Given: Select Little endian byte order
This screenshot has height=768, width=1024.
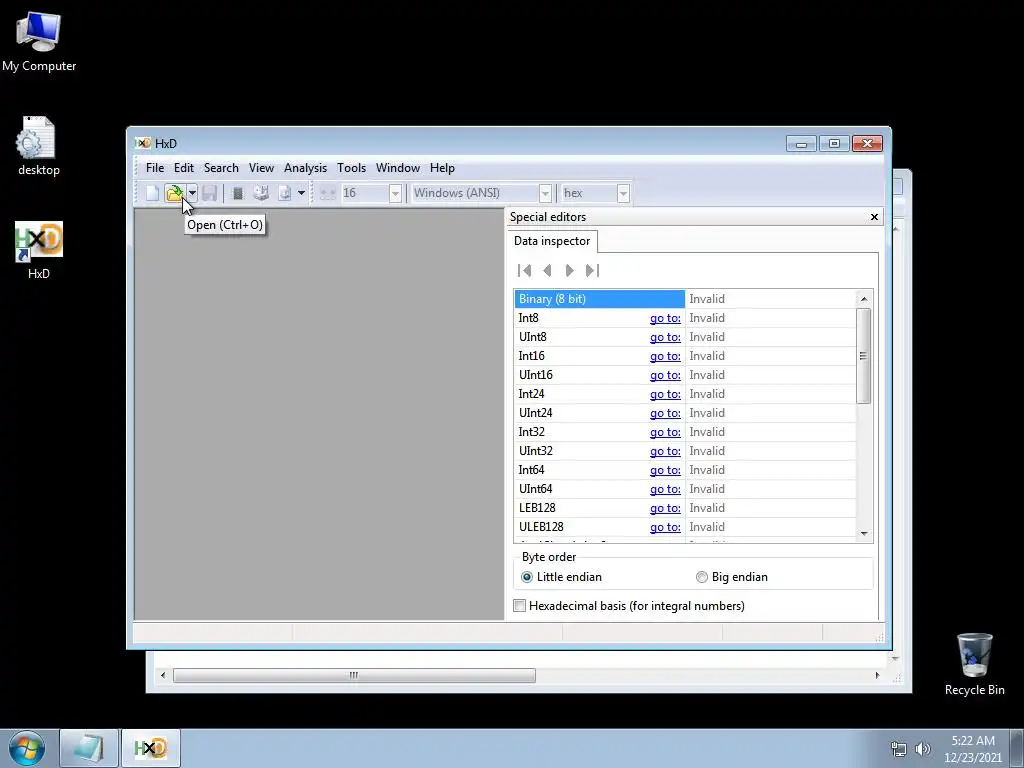Looking at the screenshot, I should (x=562, y=577).
